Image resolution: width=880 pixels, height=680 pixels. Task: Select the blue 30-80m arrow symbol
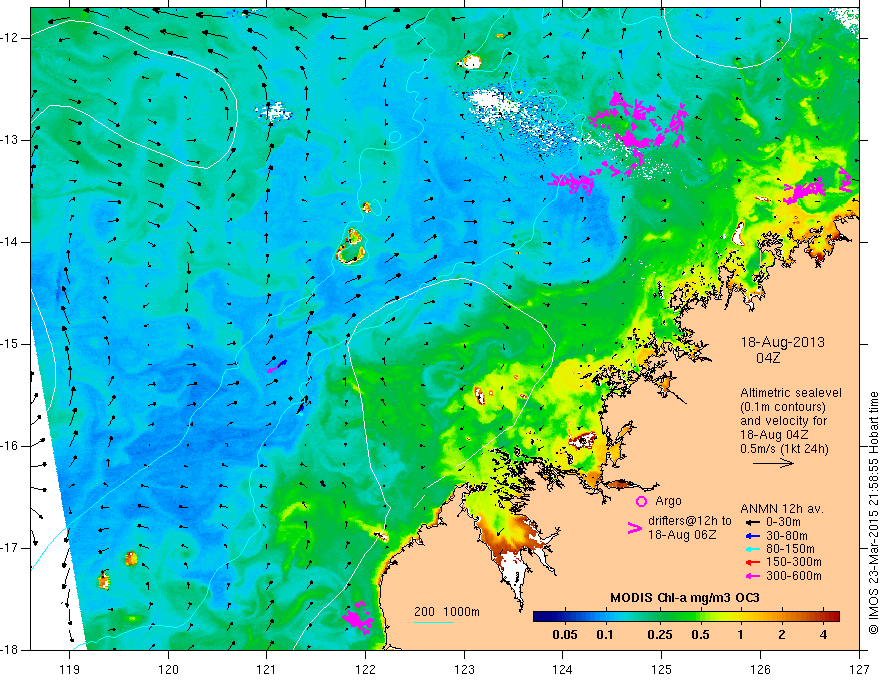pos(752,536)
